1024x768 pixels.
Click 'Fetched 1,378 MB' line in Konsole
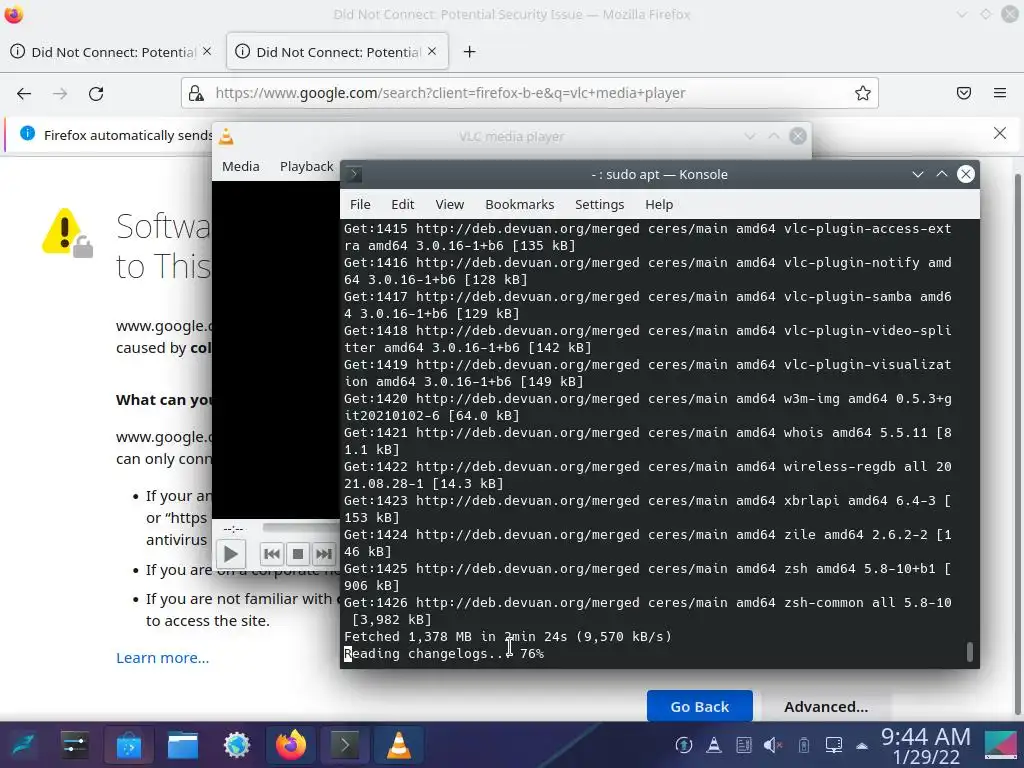click(x=507, y=637)
